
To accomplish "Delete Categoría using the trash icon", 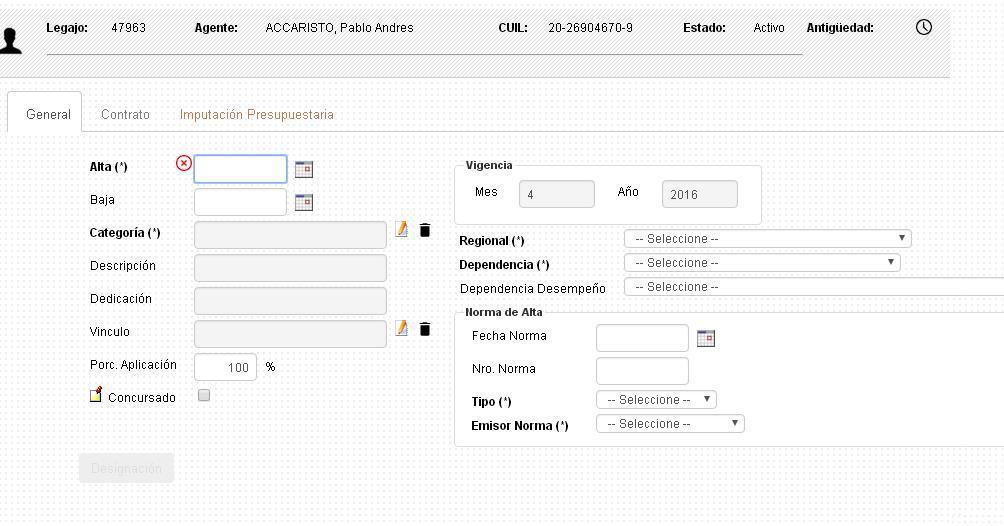I will (424, 231).
